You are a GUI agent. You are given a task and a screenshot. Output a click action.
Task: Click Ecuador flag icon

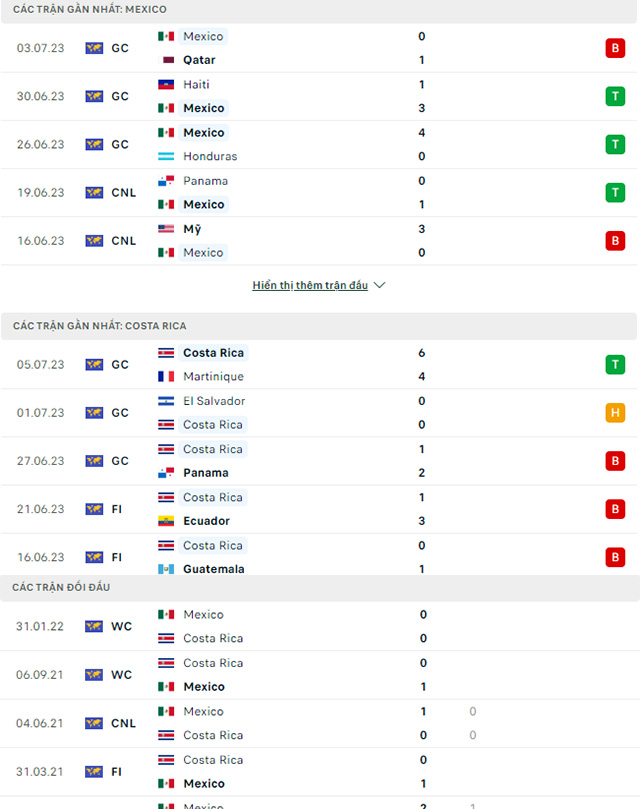click(x=166, y=521)
